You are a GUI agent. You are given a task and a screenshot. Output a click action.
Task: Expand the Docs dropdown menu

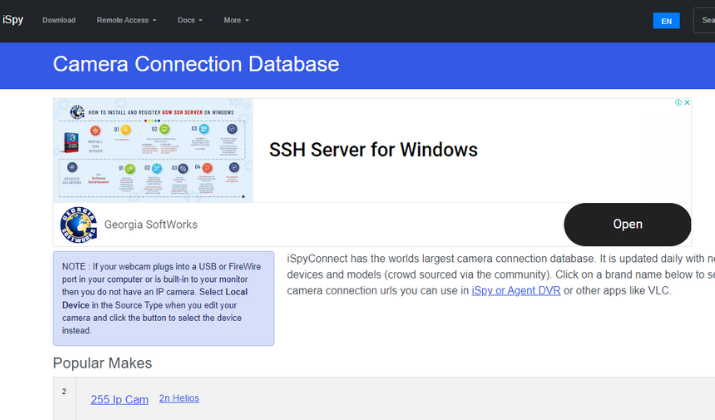(190, 20)
